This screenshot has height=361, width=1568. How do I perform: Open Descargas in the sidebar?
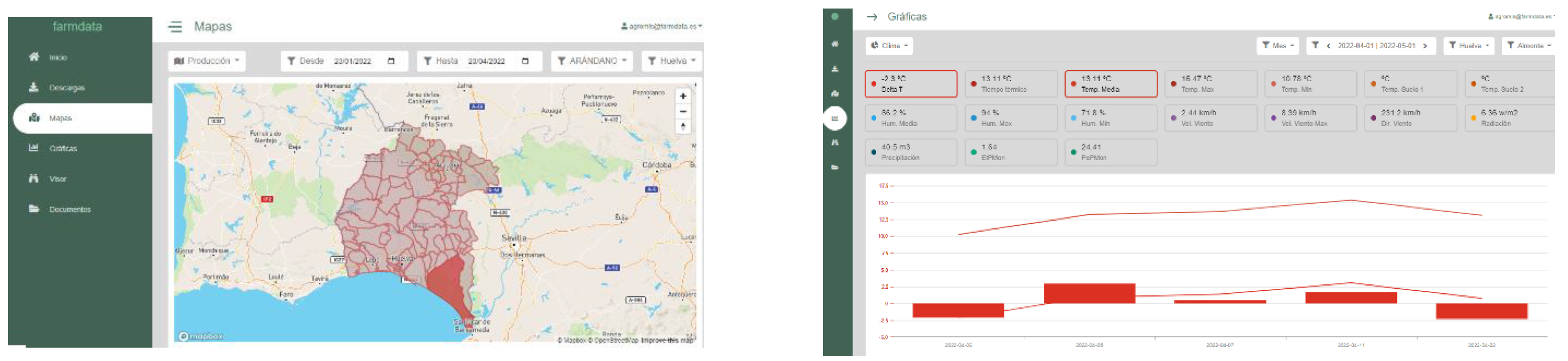click(x=66, y=88)
